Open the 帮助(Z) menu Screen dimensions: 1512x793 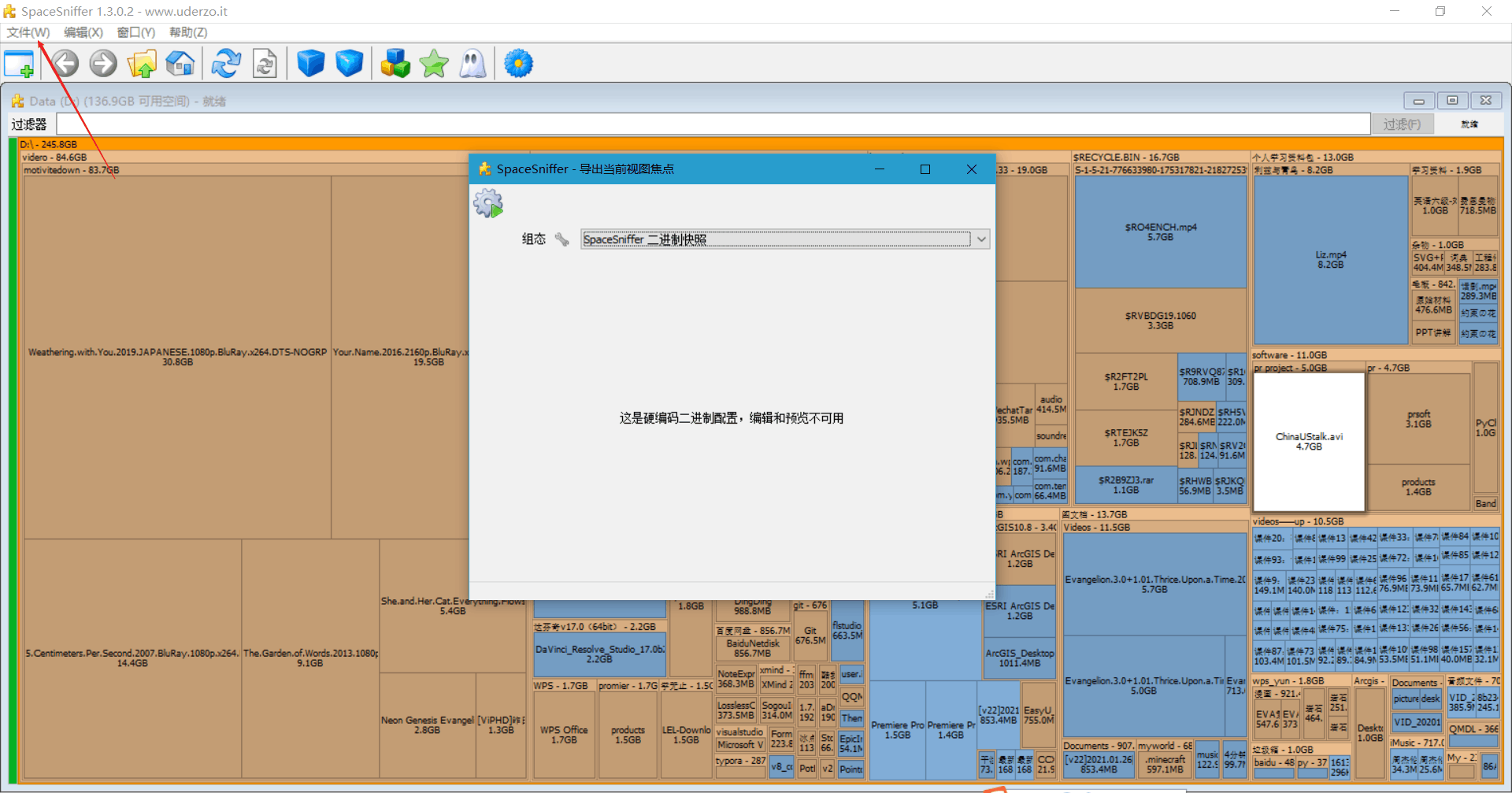[188, 32]
